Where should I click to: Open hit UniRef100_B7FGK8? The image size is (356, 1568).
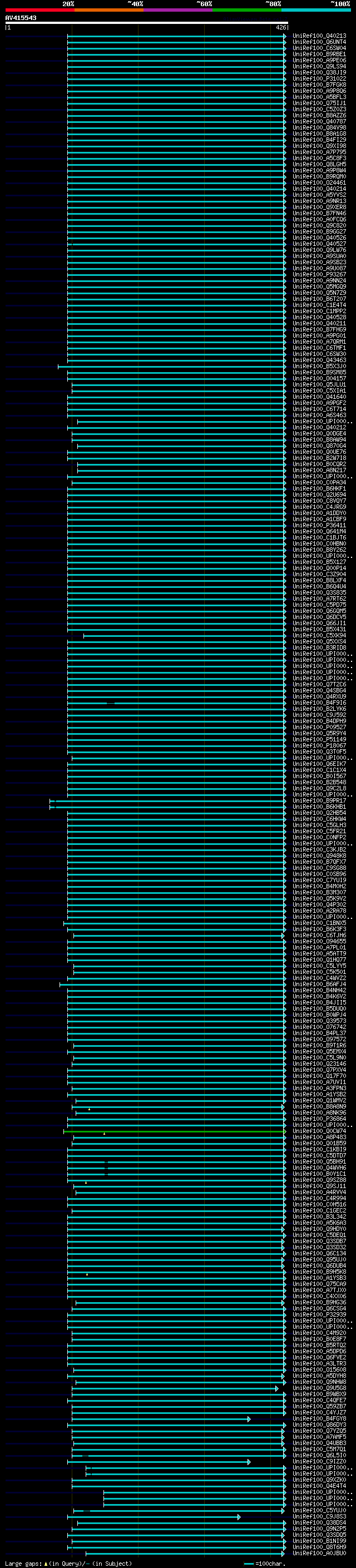point(319,85)
